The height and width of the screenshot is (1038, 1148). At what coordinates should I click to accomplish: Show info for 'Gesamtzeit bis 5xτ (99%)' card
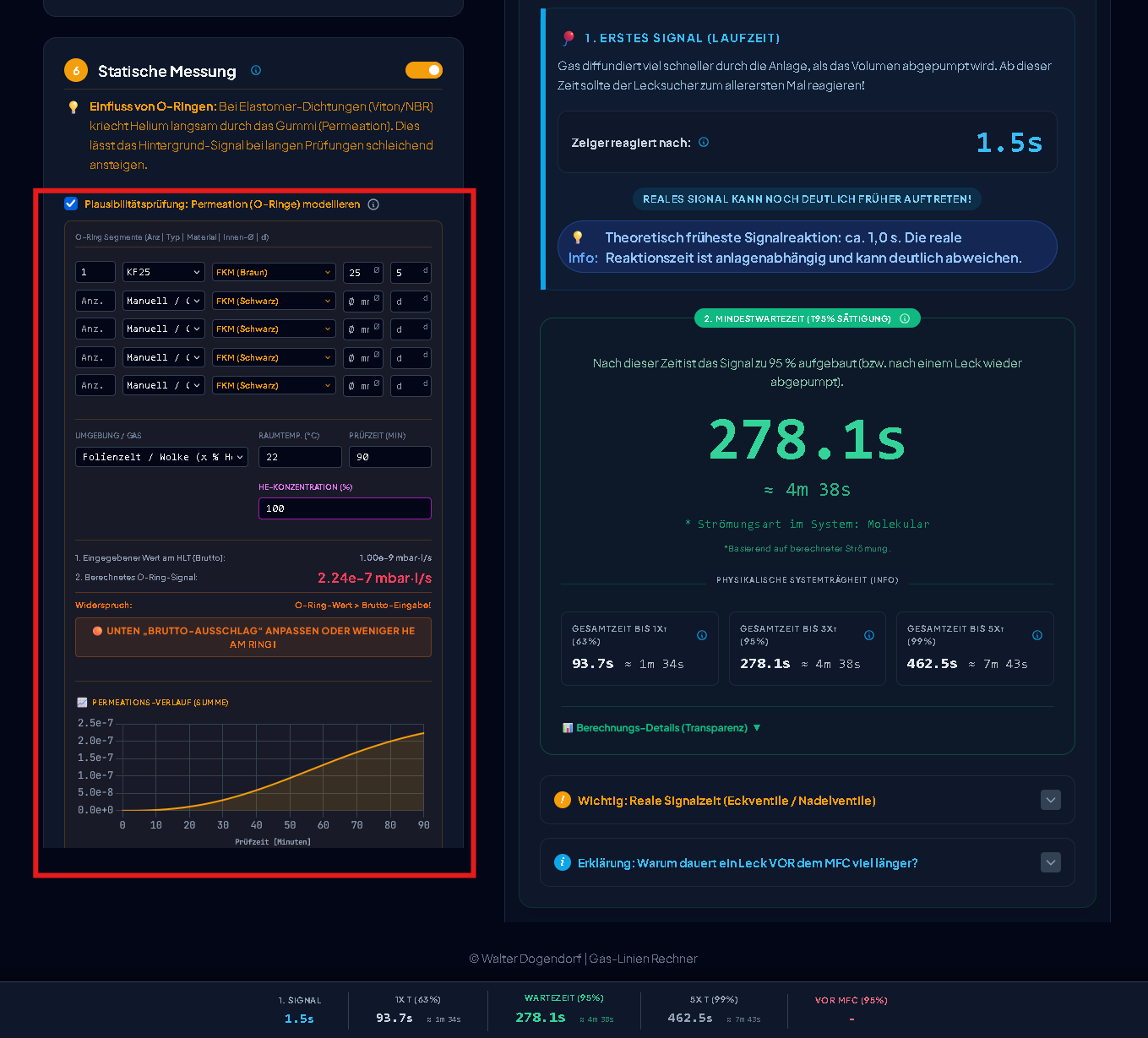tap(1037, 635)
